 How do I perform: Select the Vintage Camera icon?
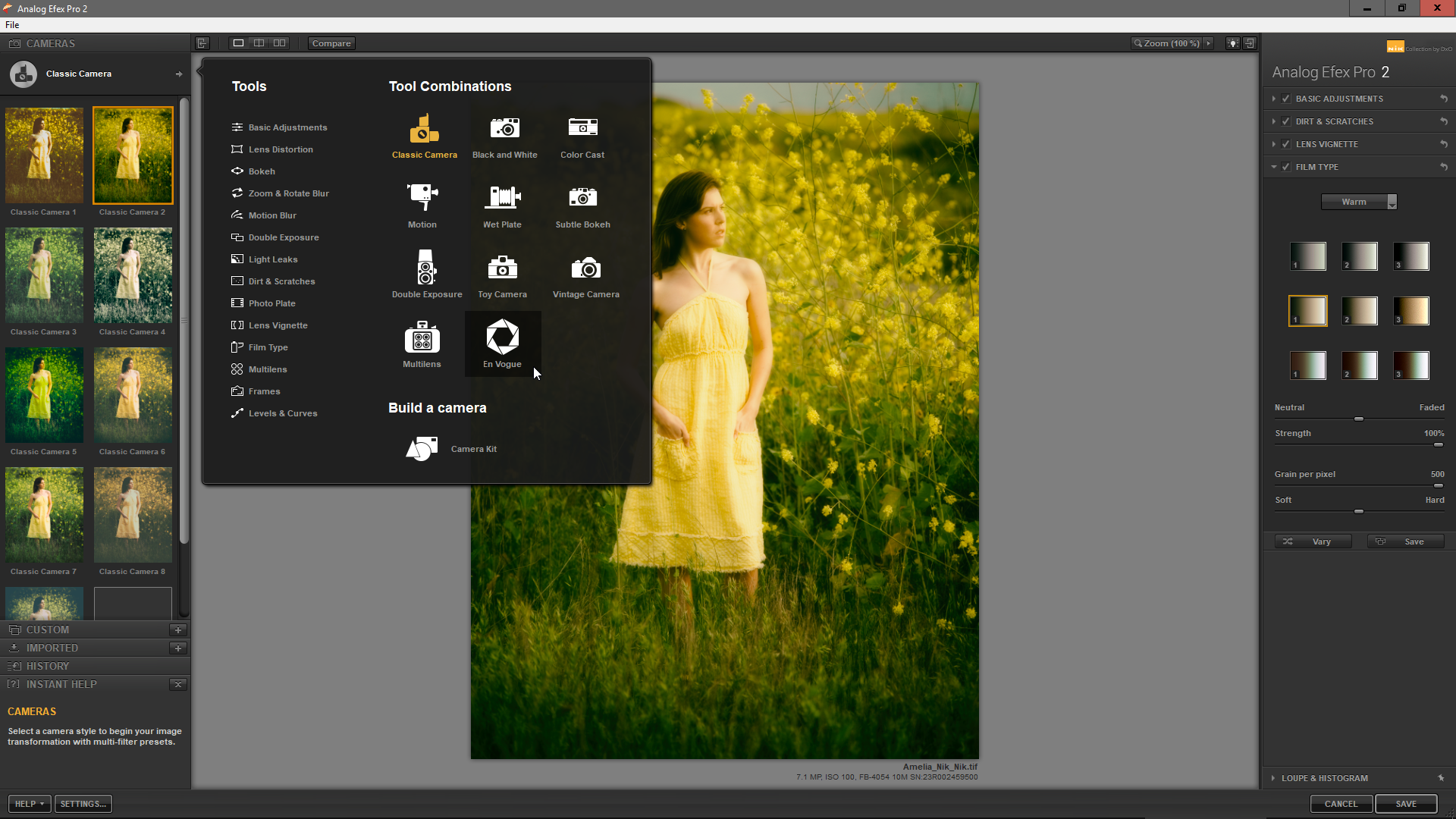pos(585,268)
